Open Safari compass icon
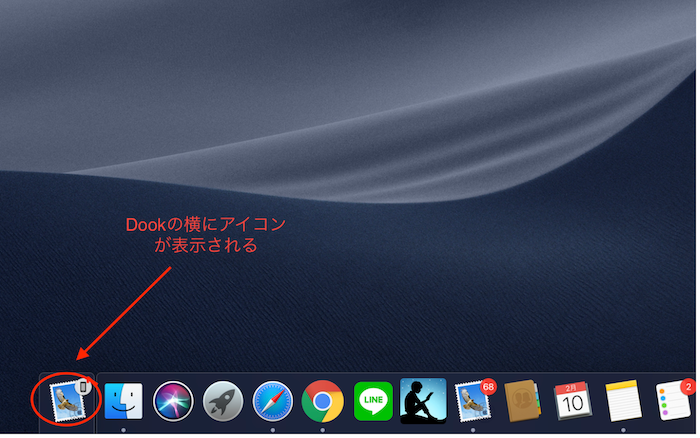Viewport: 700px width, 438px height. coord(273,401)
